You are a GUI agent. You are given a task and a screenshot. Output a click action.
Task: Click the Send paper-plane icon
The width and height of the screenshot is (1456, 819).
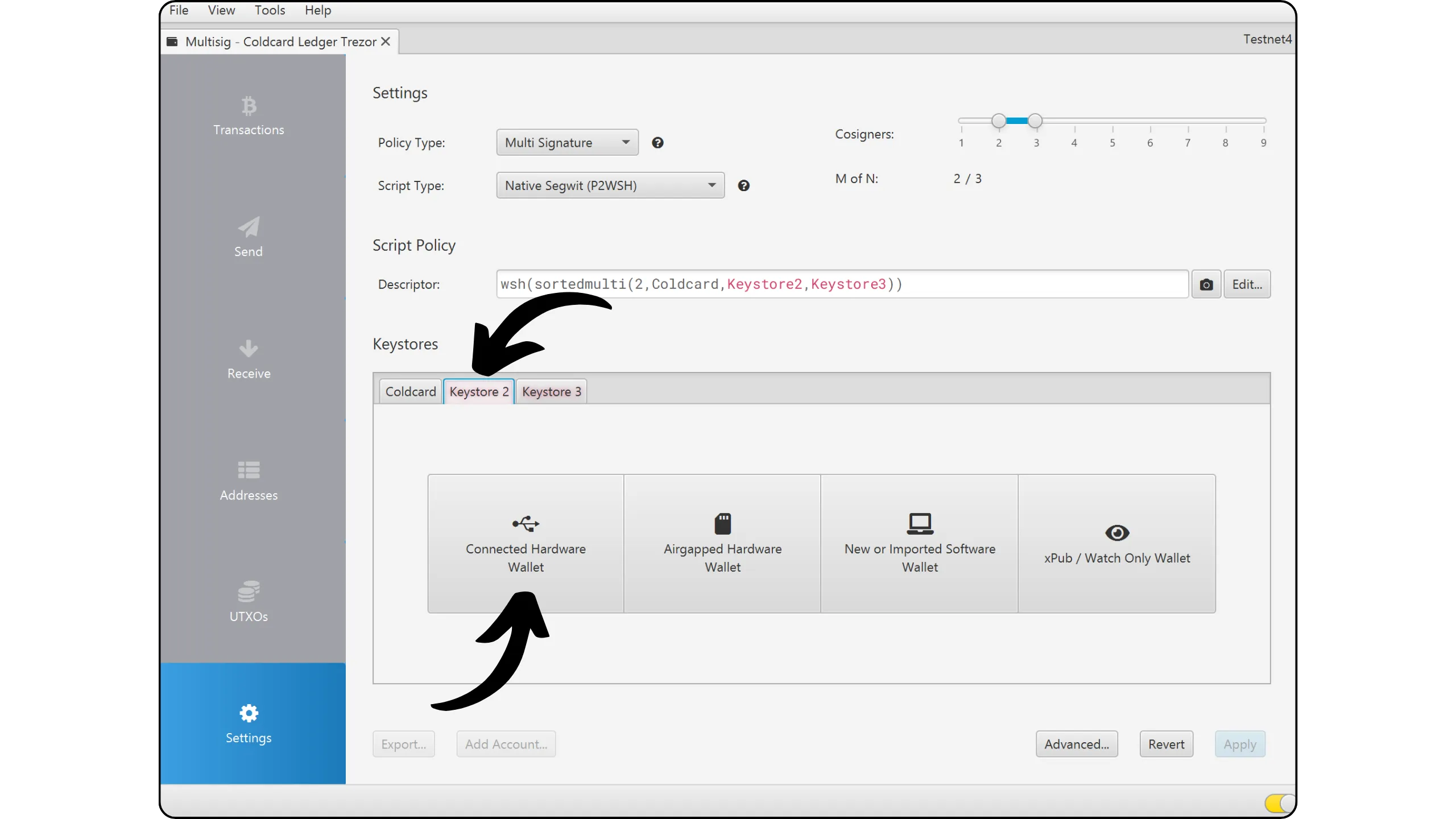(249, 227)
